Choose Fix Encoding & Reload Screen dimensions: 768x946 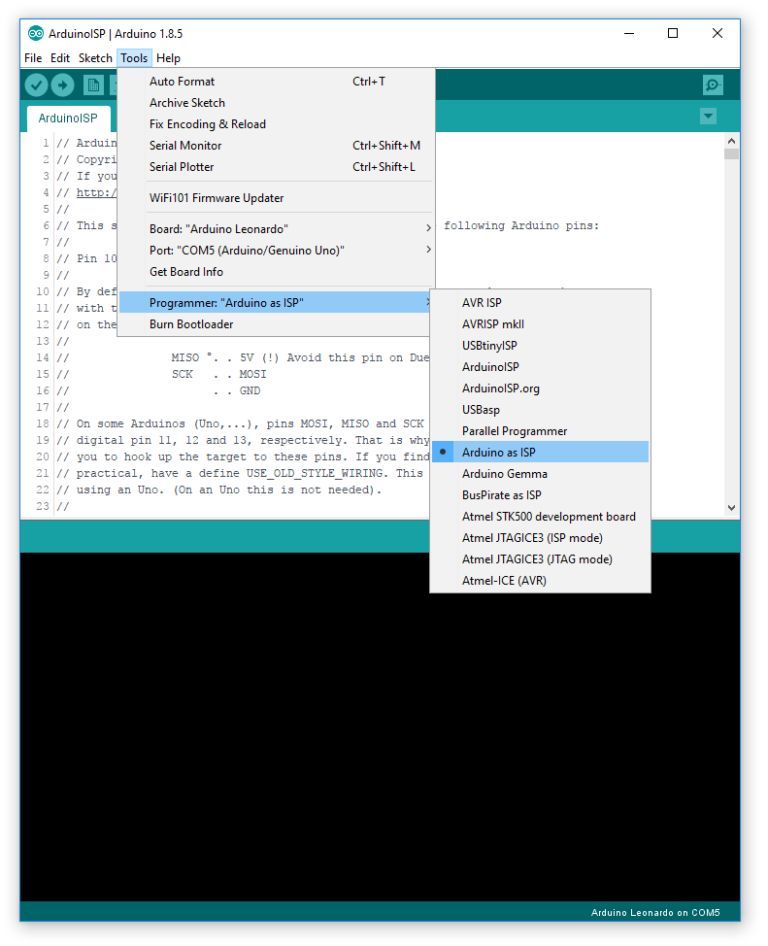pyautogui.click(x=276, y=124)
